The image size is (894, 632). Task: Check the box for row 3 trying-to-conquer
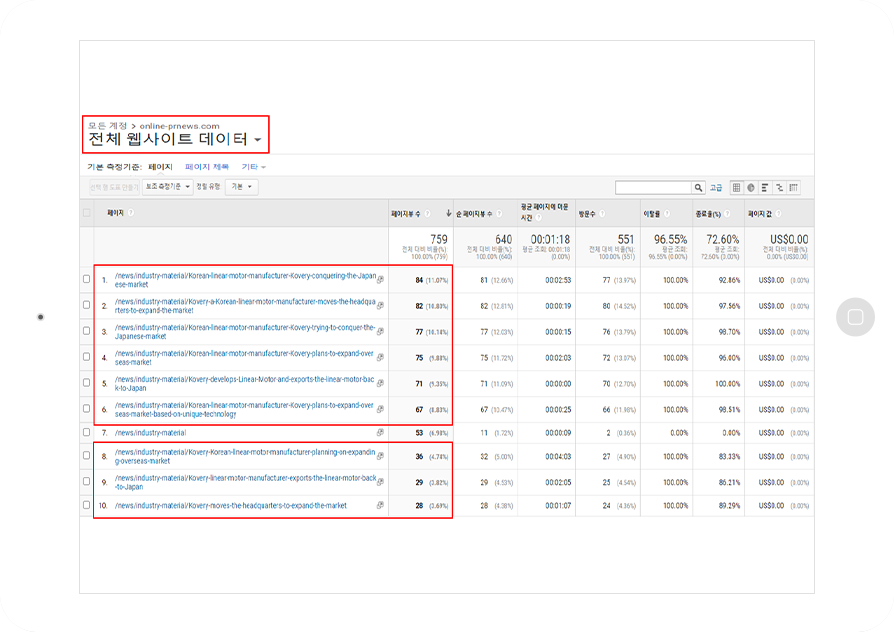tap(87, 331)
